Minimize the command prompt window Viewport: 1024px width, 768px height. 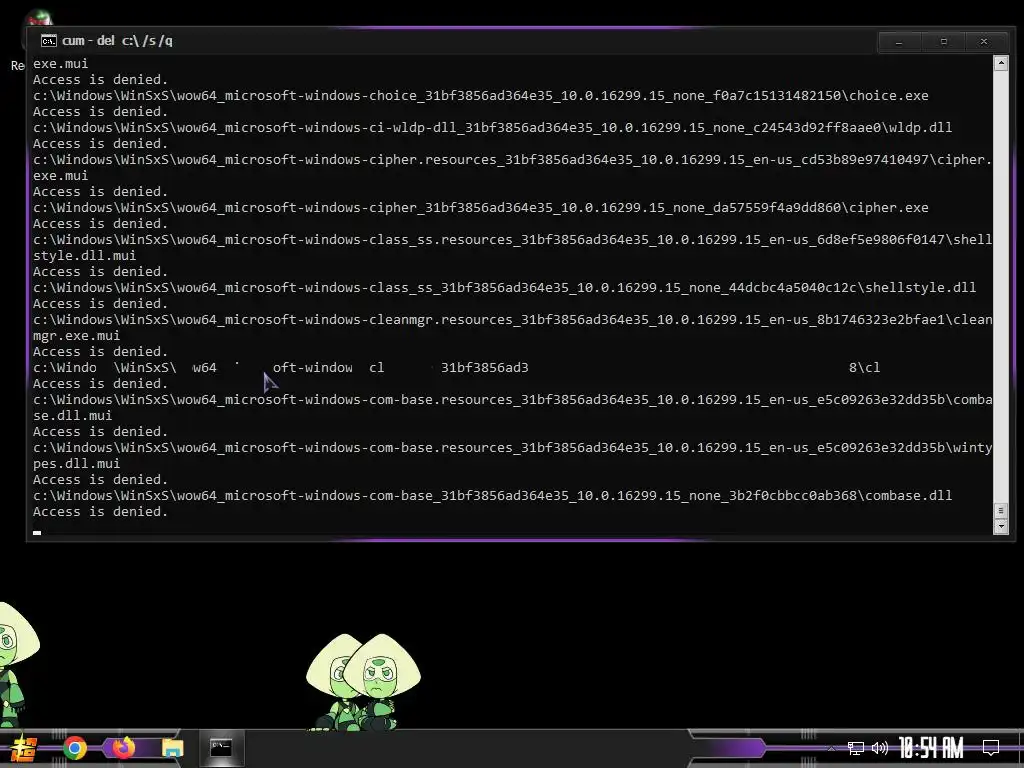click(x=899, y=42)
